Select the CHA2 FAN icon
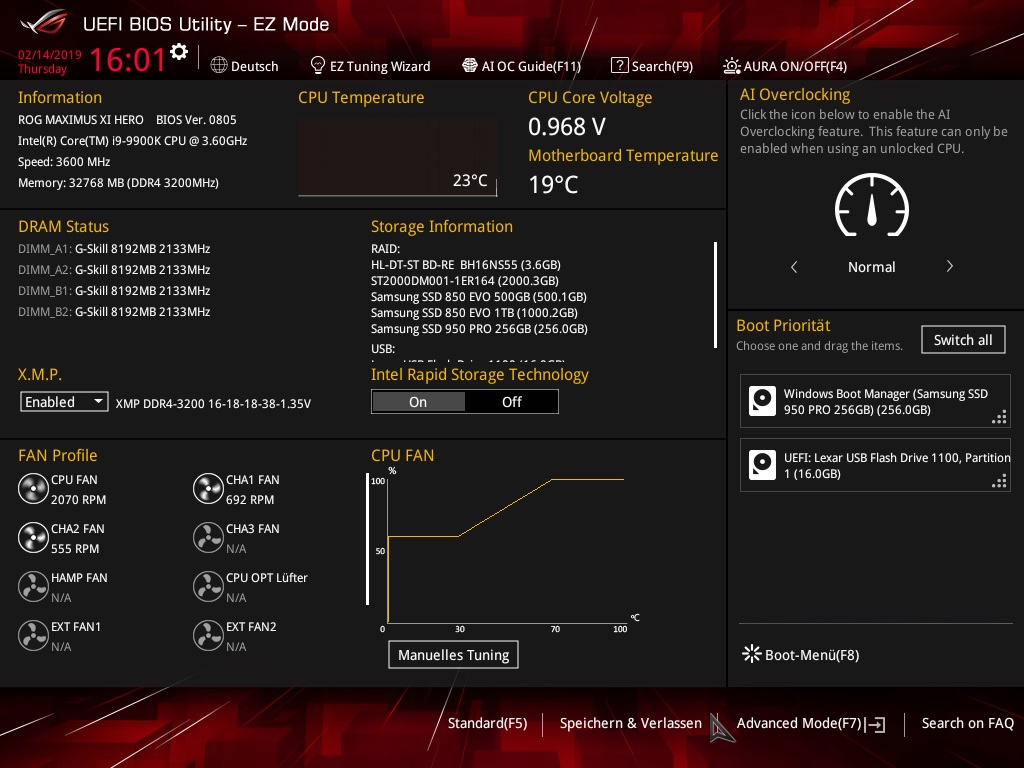1024x768 pixels. point(33,538)
